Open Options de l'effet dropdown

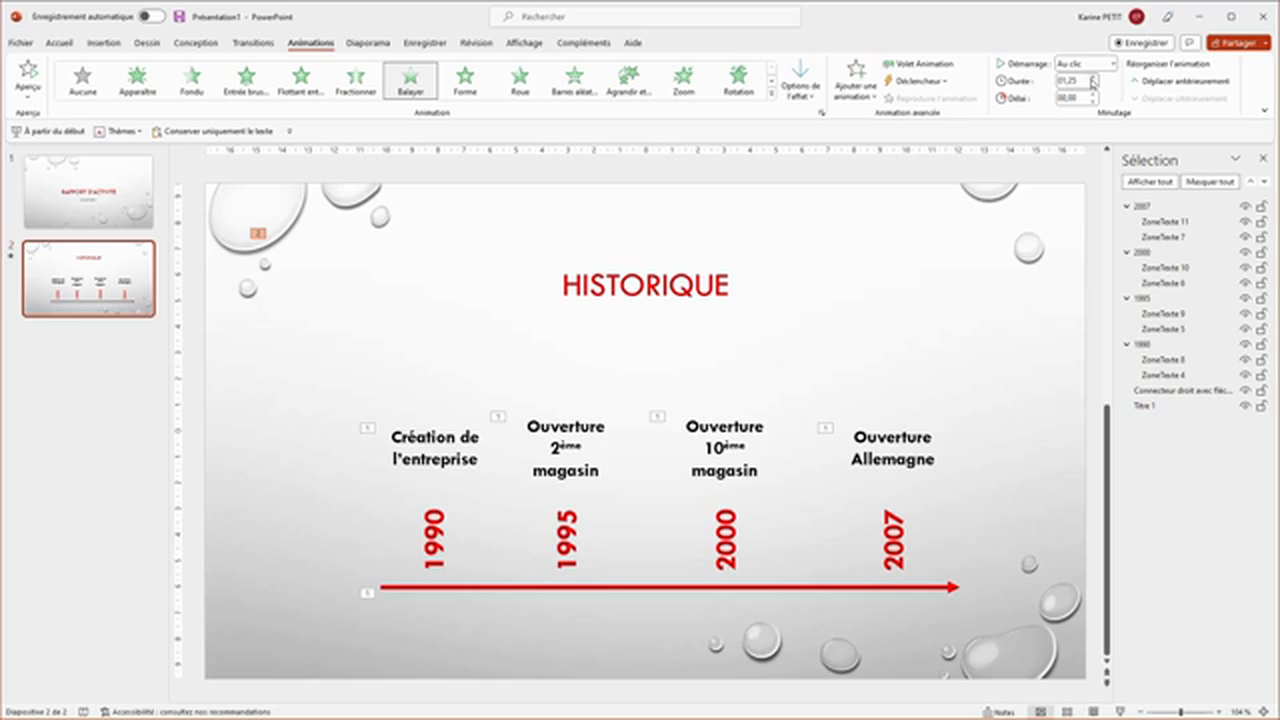(x=800, y=80)
